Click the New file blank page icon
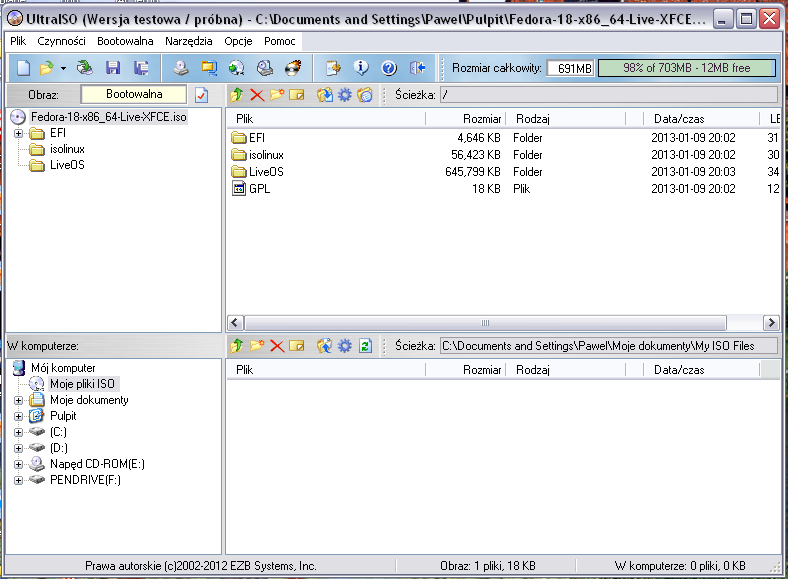Viewport: 788px width, 579px height. click(x=23, y=68)
